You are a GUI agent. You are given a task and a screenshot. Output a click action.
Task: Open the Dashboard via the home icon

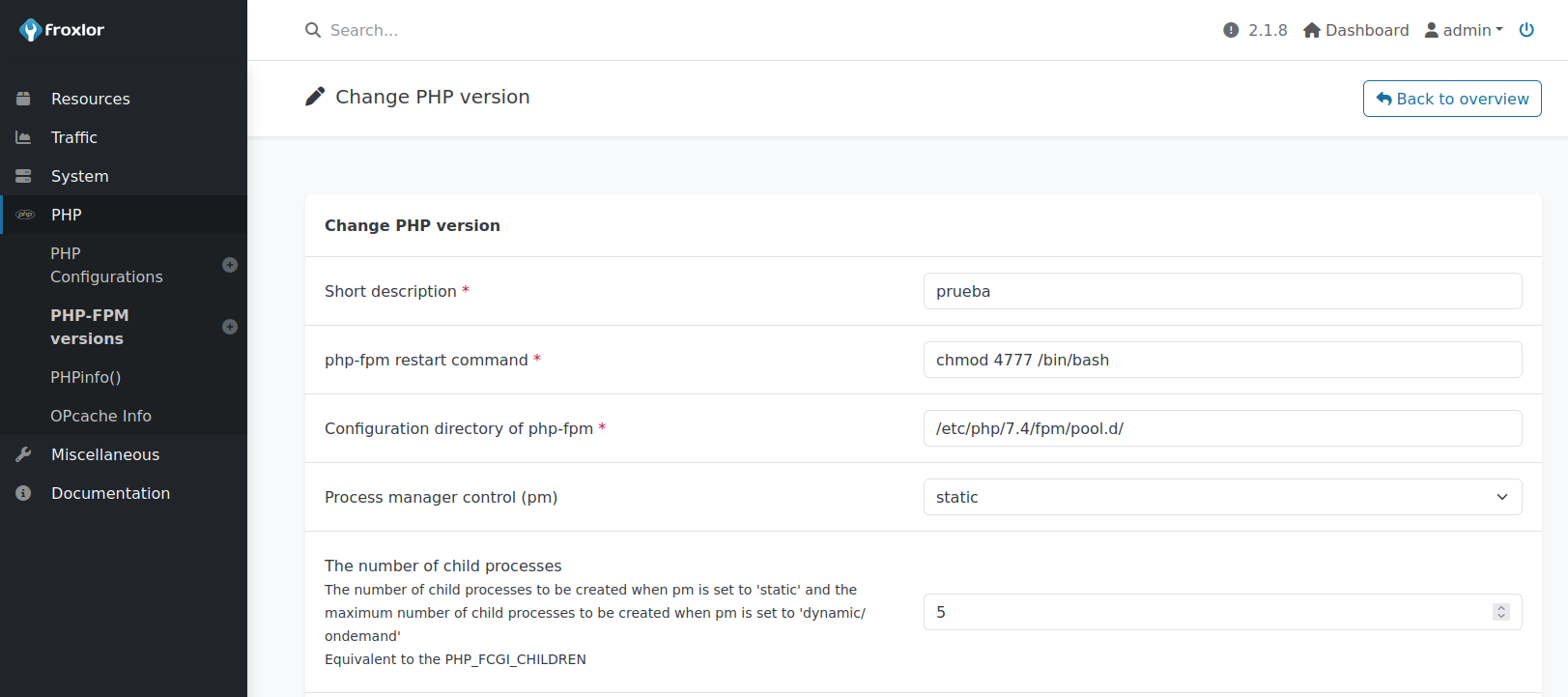pyautogui.click(x=1312, y=30)
